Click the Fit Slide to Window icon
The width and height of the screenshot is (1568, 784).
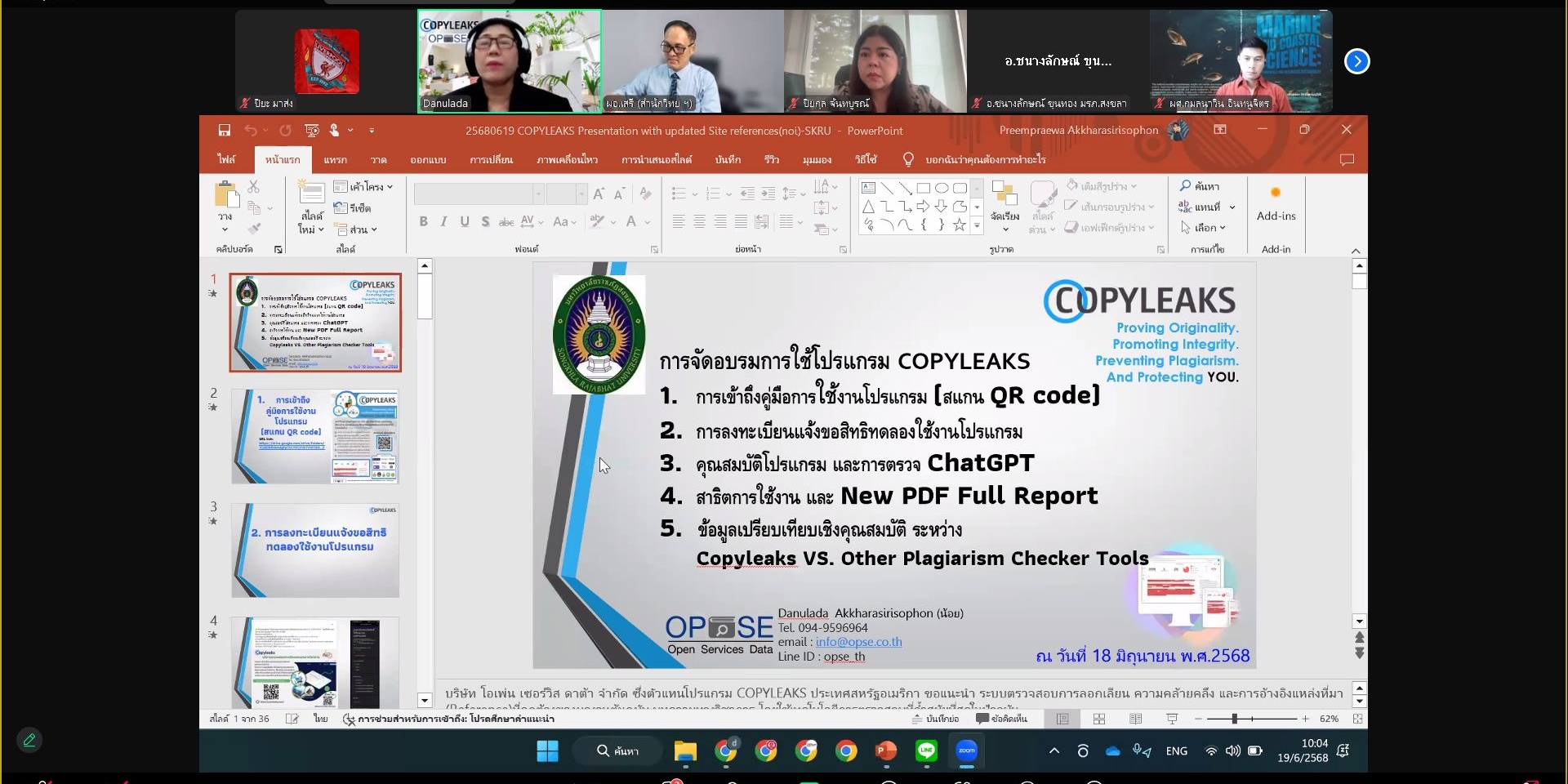coord(1357,719)
